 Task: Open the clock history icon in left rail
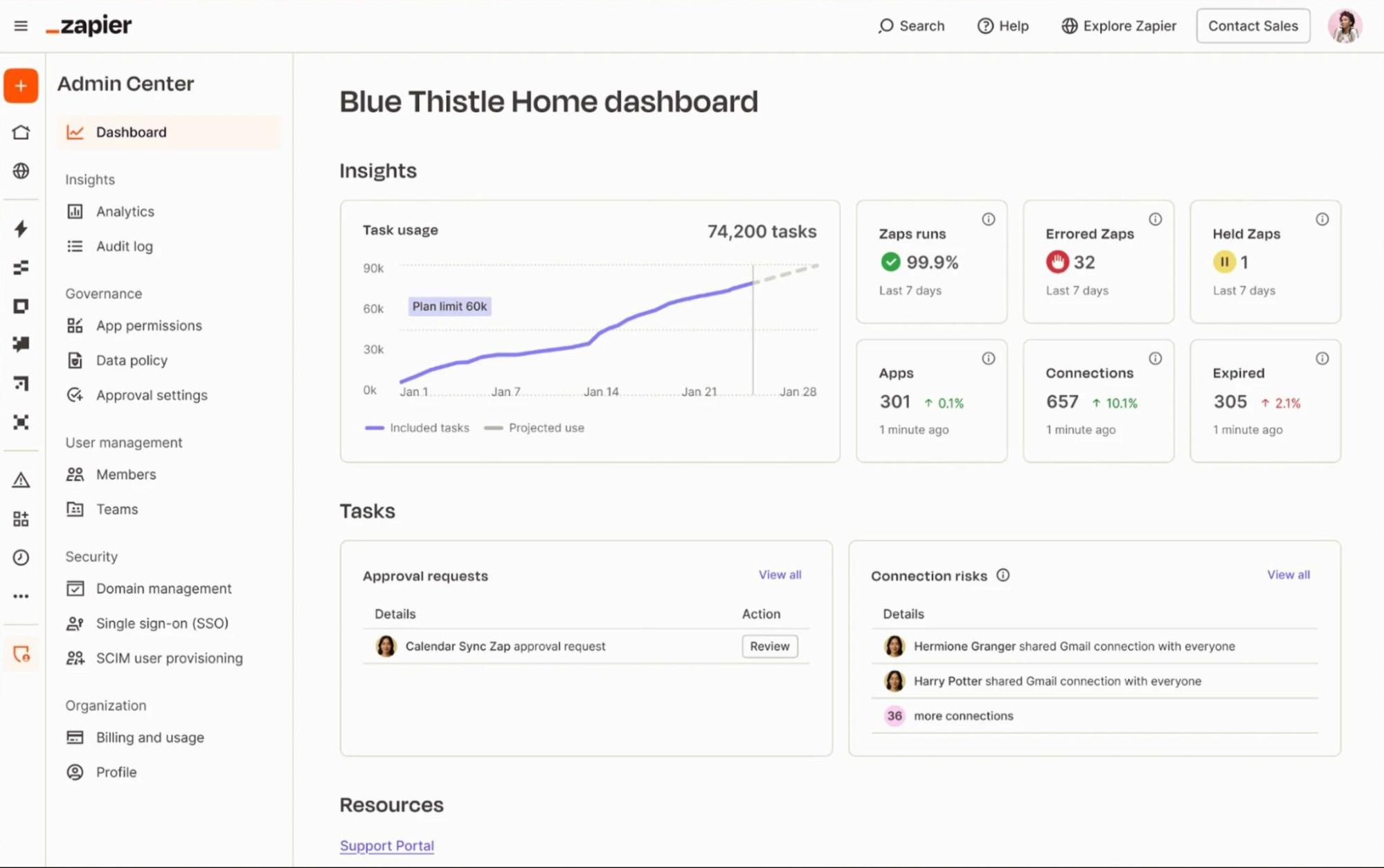pos(21,557)
